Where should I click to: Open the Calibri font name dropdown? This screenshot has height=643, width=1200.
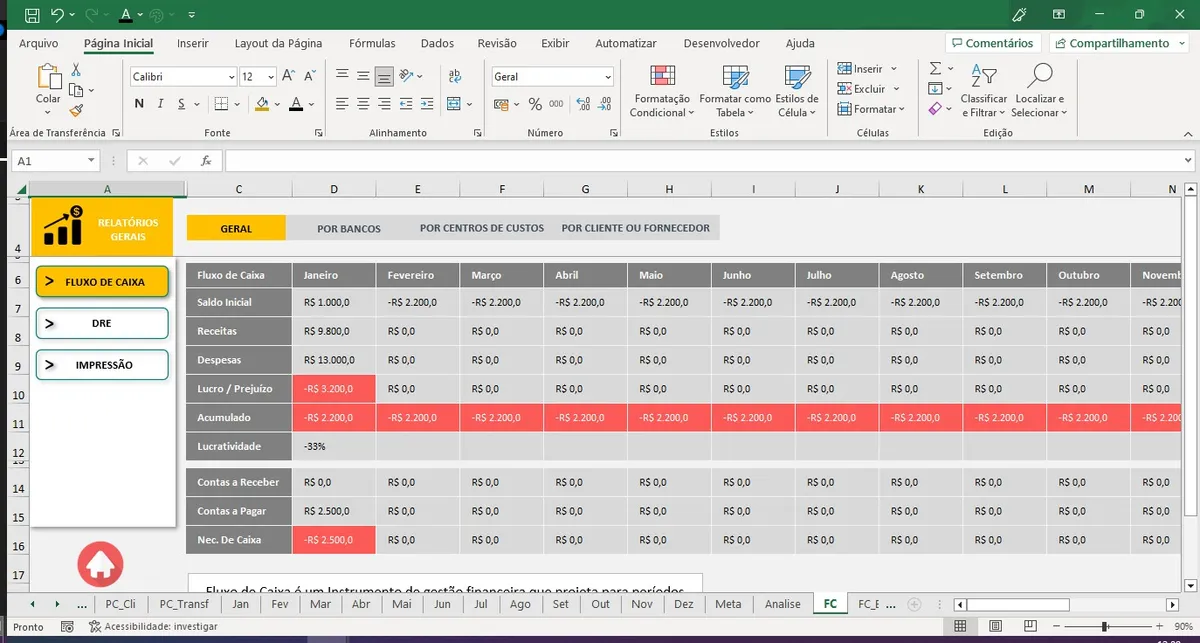pos(231,76)
